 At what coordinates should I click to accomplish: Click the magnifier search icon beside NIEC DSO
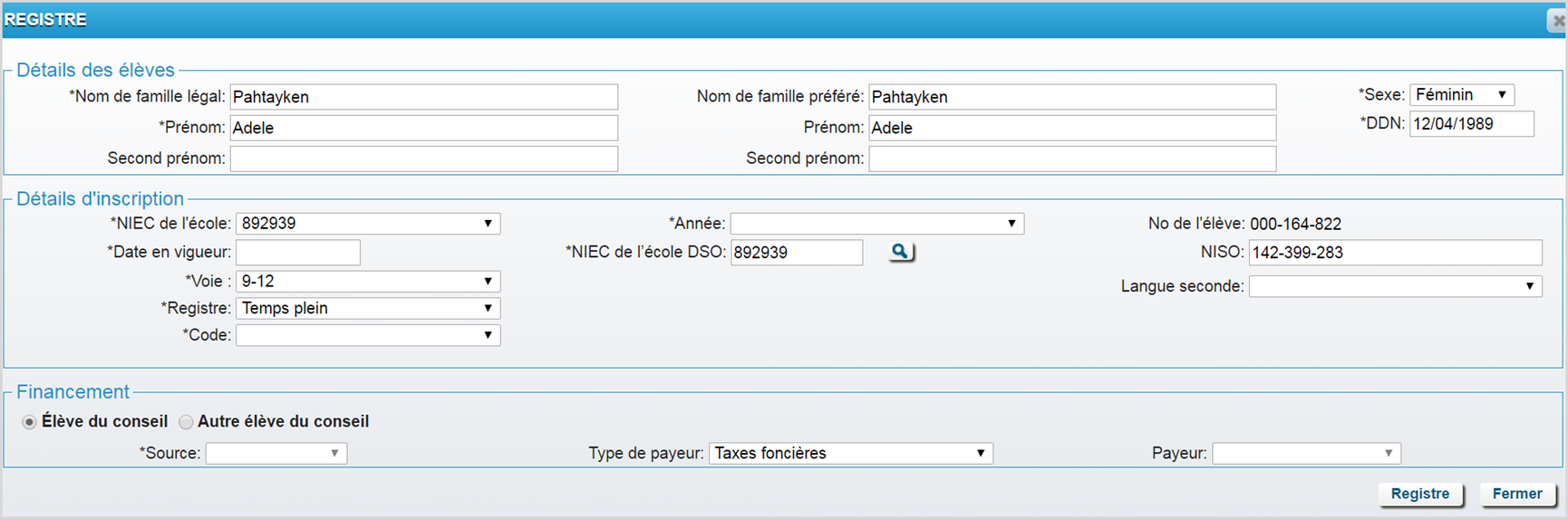pos(900,252)
